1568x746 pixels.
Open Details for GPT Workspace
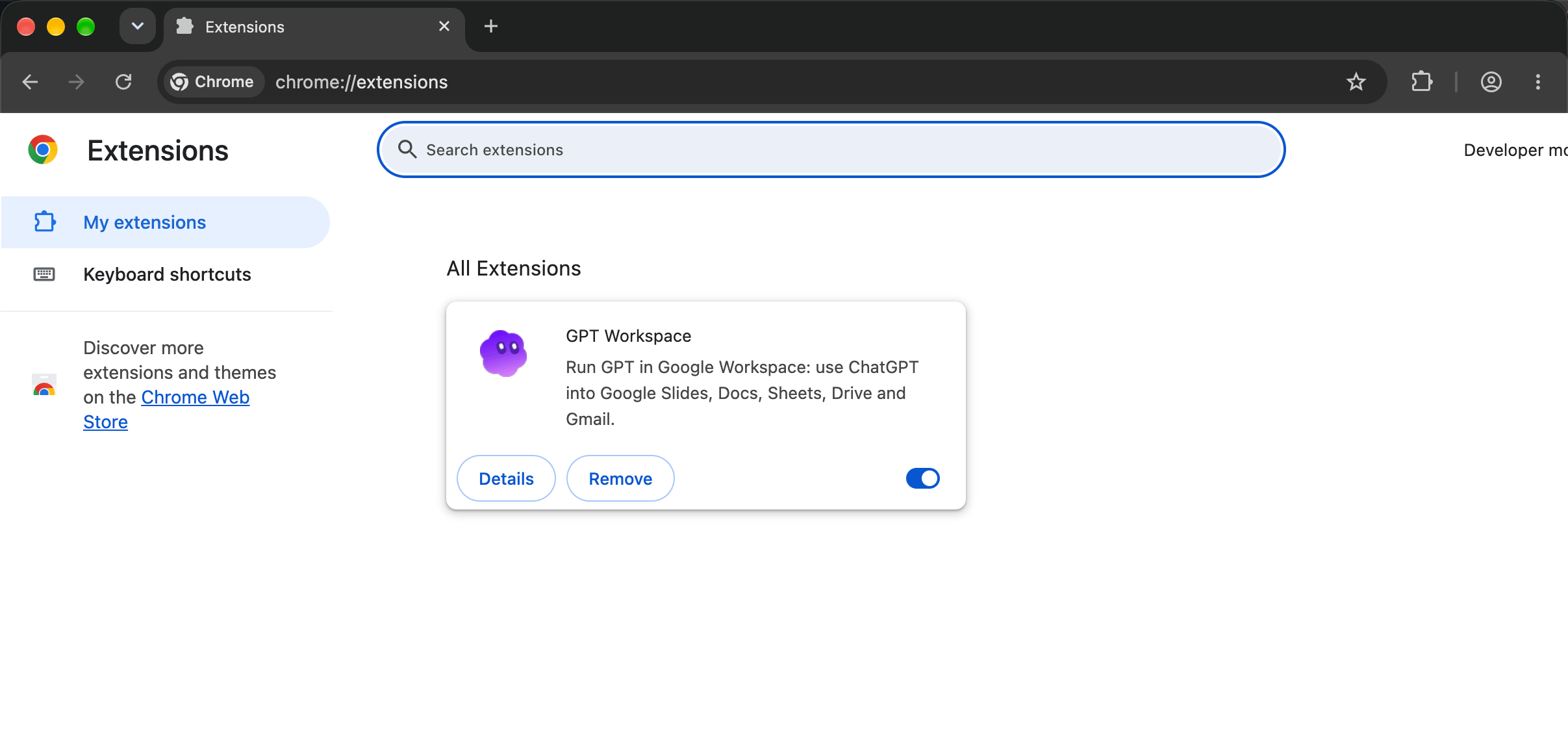pyautogui.click(x=506, y=478)
